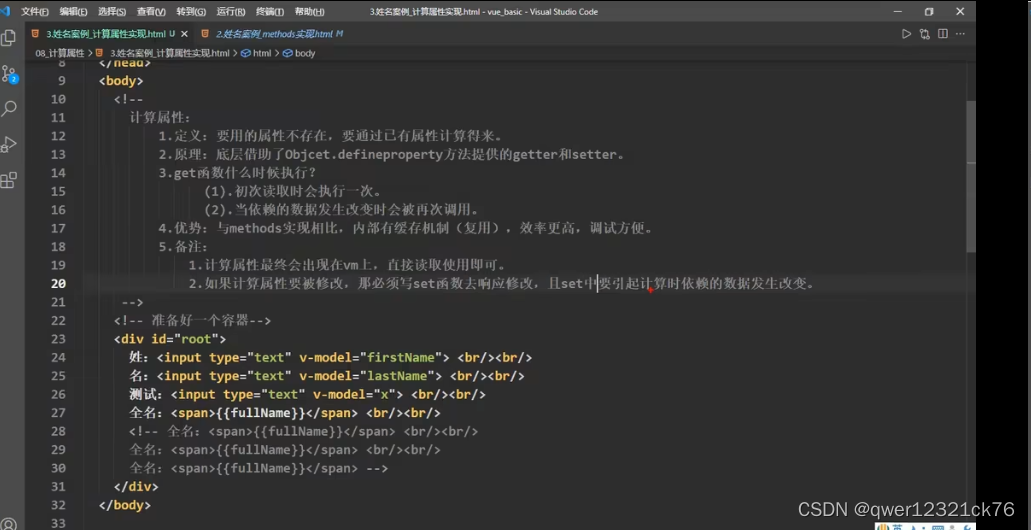Image resolution: width=1031 pixels, height=530 pixels.
Task: Split the editor to the right
Action: coord(942,34)
